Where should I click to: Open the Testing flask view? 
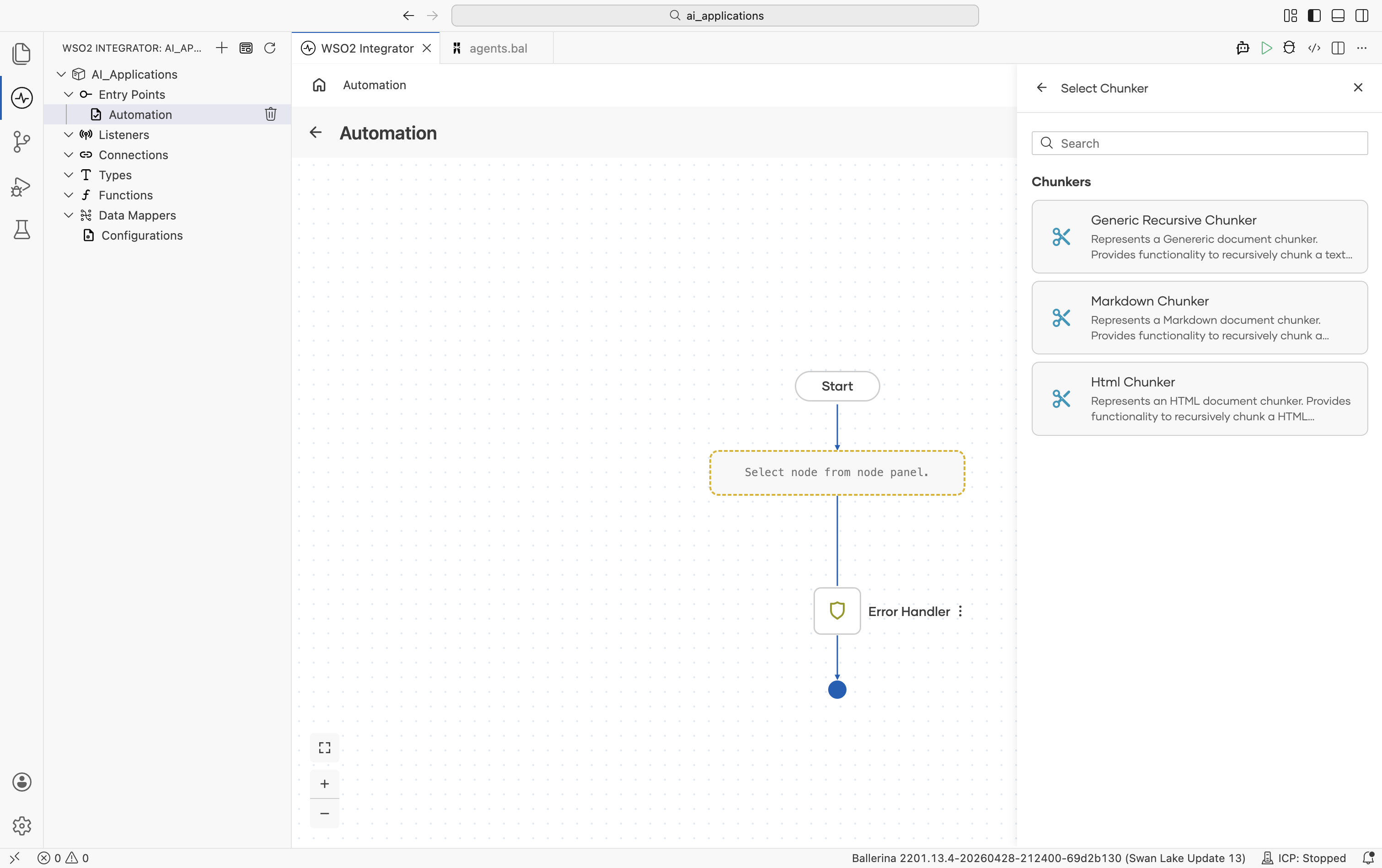tap(22, 230)
